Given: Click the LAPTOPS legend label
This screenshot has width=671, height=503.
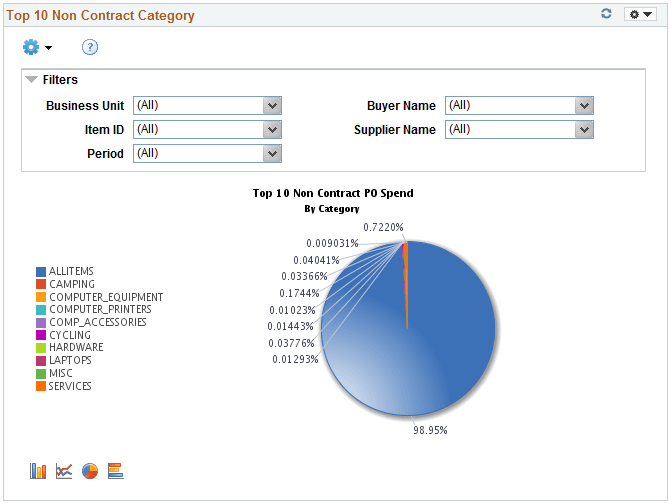Looking at the screenshot, I should pyautogui.click(x=70, y=360).
